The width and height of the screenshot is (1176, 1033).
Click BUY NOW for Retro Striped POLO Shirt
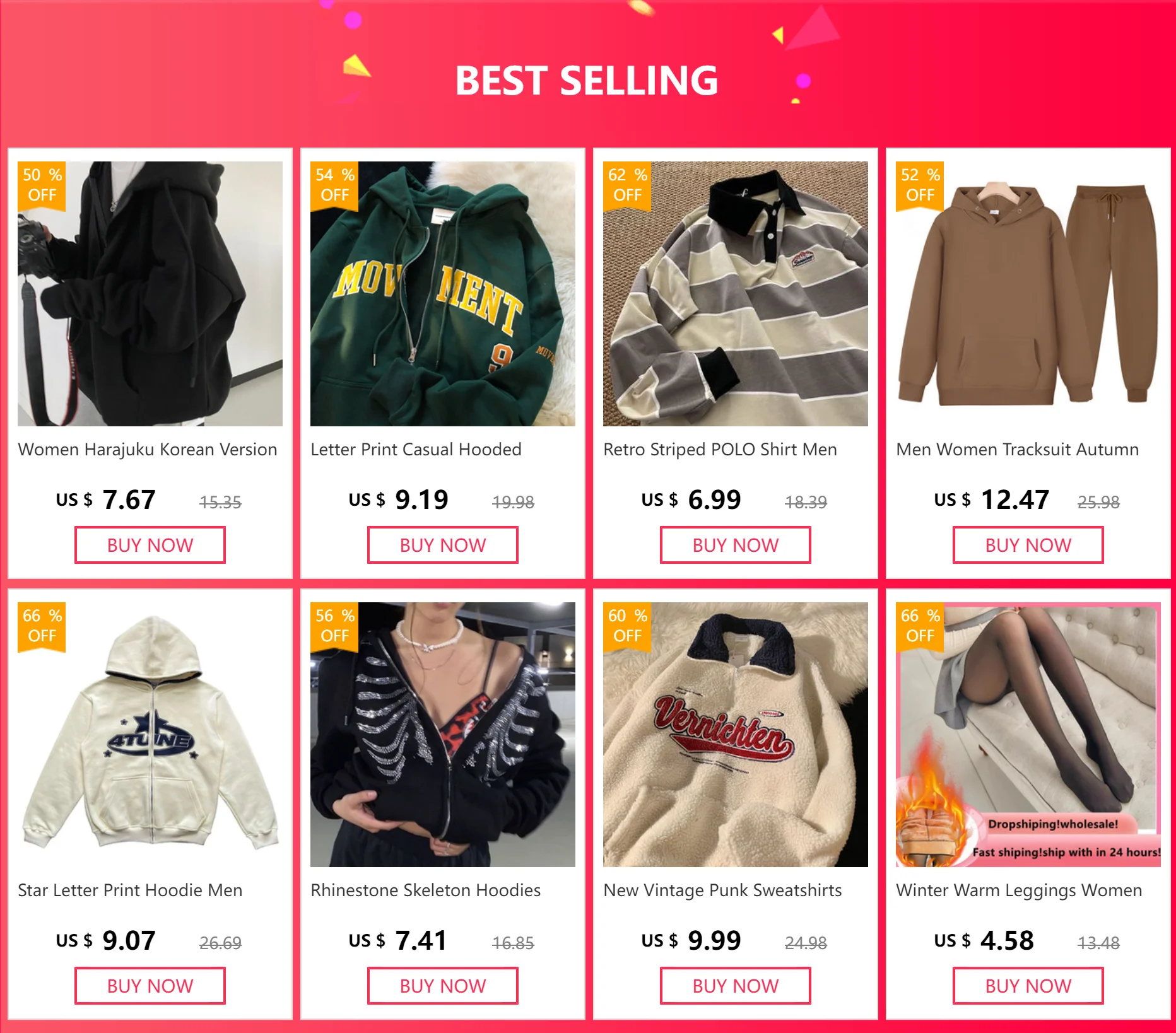pyautogui.click(x=736, y=545)
